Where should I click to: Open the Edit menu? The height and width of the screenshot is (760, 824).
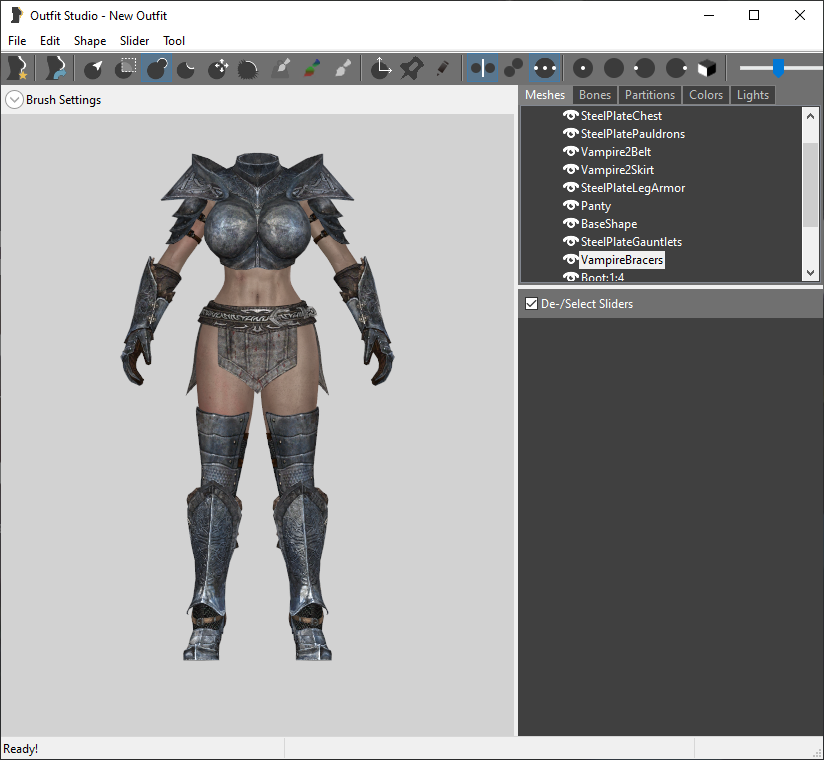pyautogui.click(x=50, y=41)
